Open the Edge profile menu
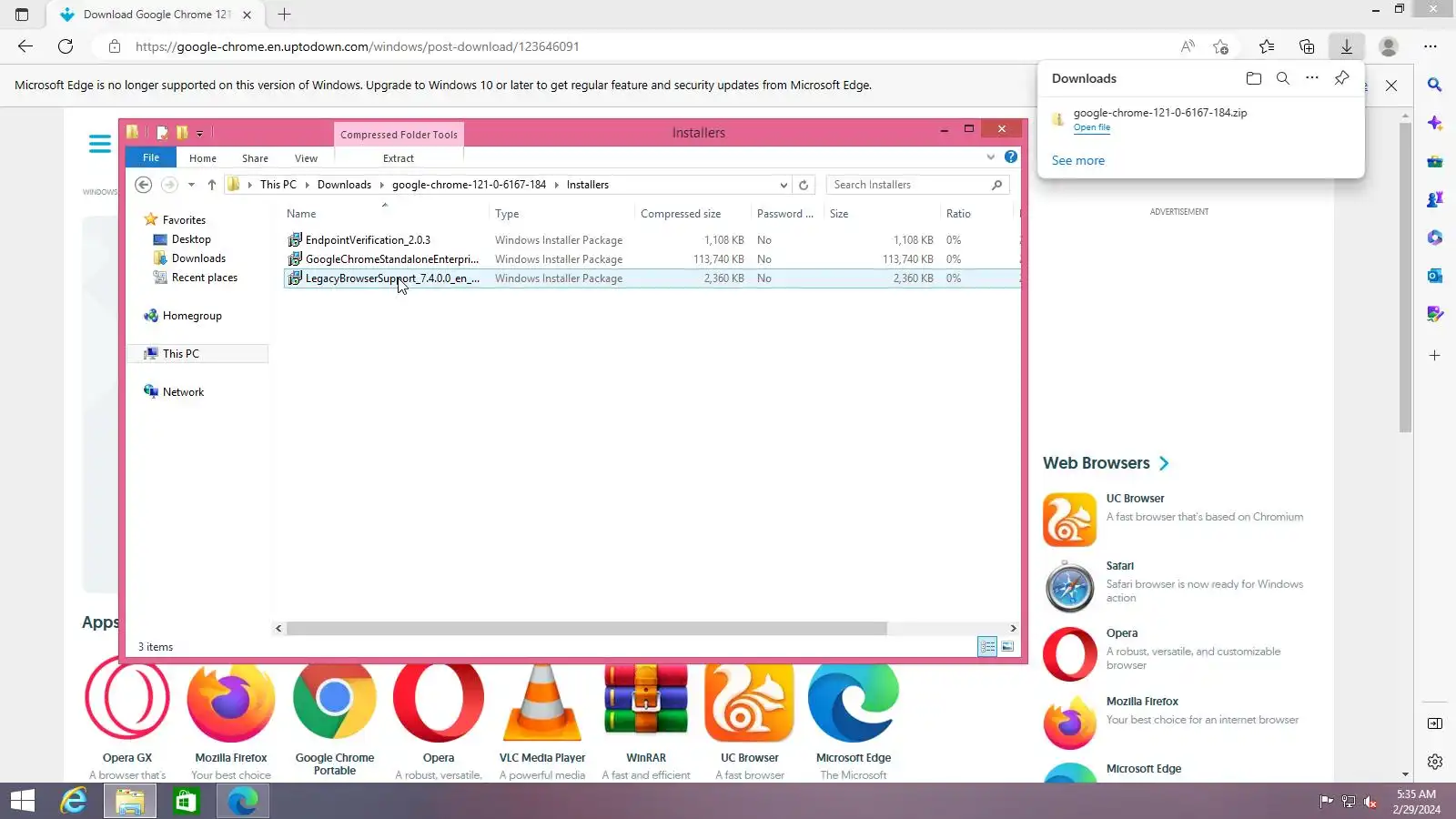This screenshot has width=1456, height=819. click(1389, 46)
